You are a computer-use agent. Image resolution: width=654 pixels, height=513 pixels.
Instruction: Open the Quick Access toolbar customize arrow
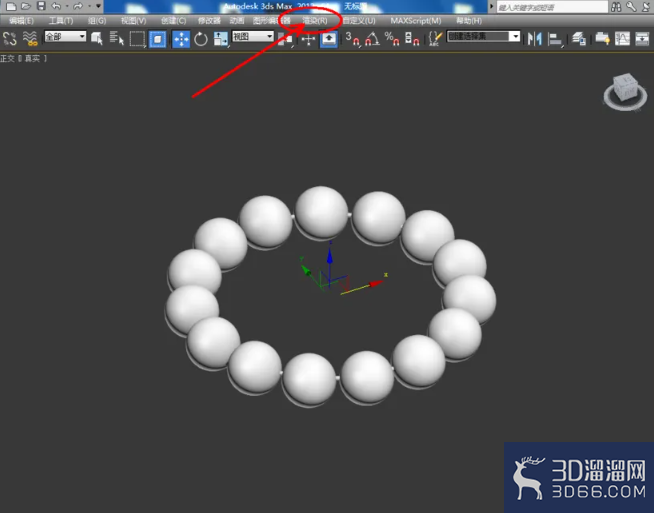98,6
